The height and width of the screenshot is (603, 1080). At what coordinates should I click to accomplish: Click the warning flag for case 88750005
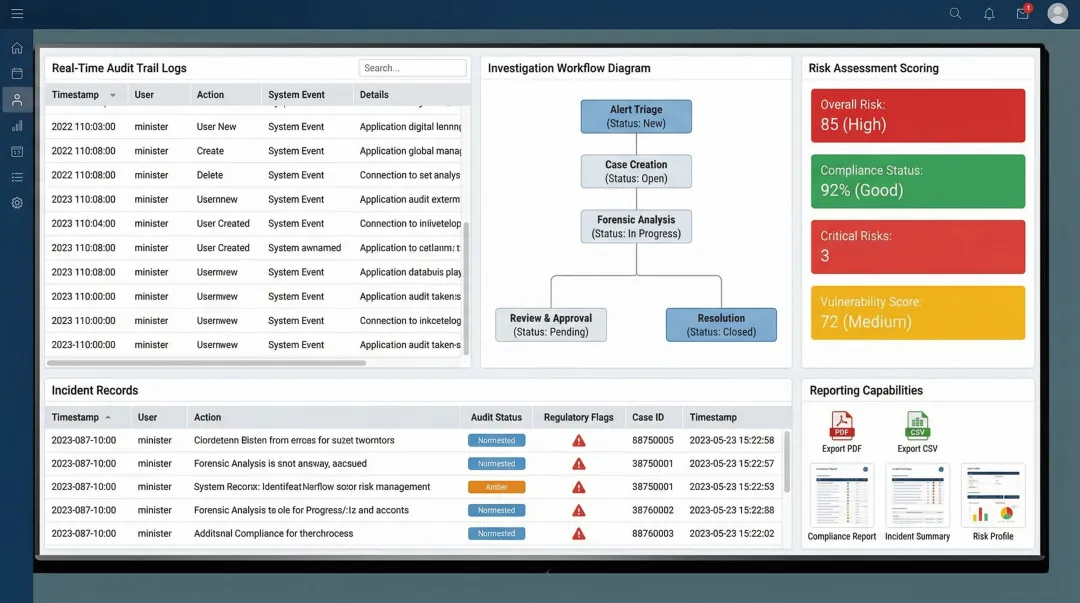tap(578, 441)
